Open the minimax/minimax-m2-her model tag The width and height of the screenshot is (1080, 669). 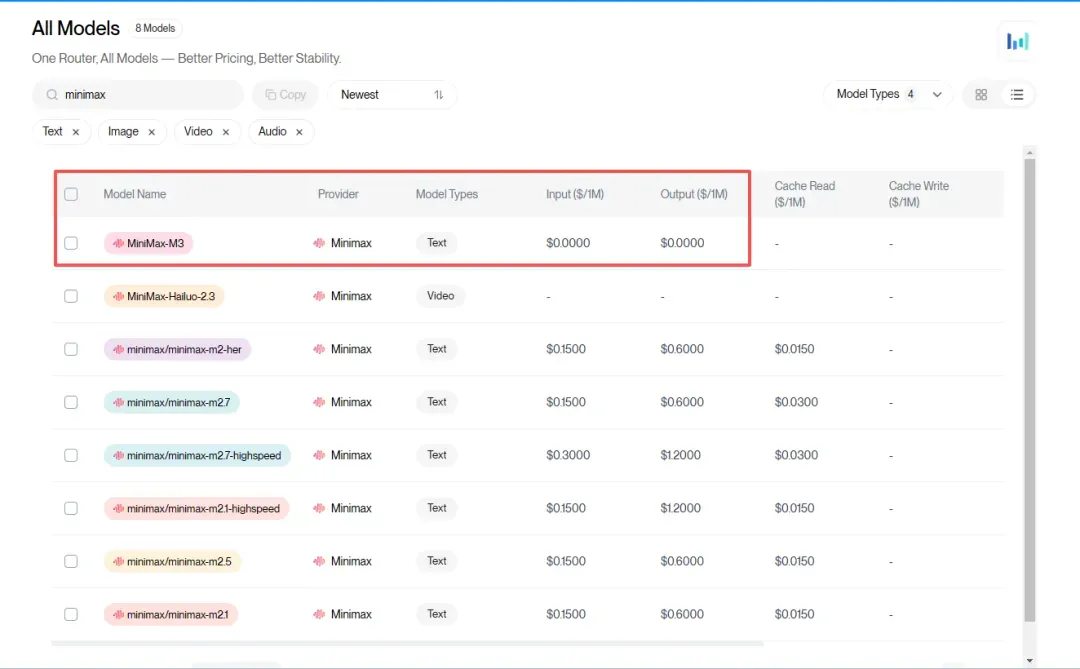click(x=177, y=349)
